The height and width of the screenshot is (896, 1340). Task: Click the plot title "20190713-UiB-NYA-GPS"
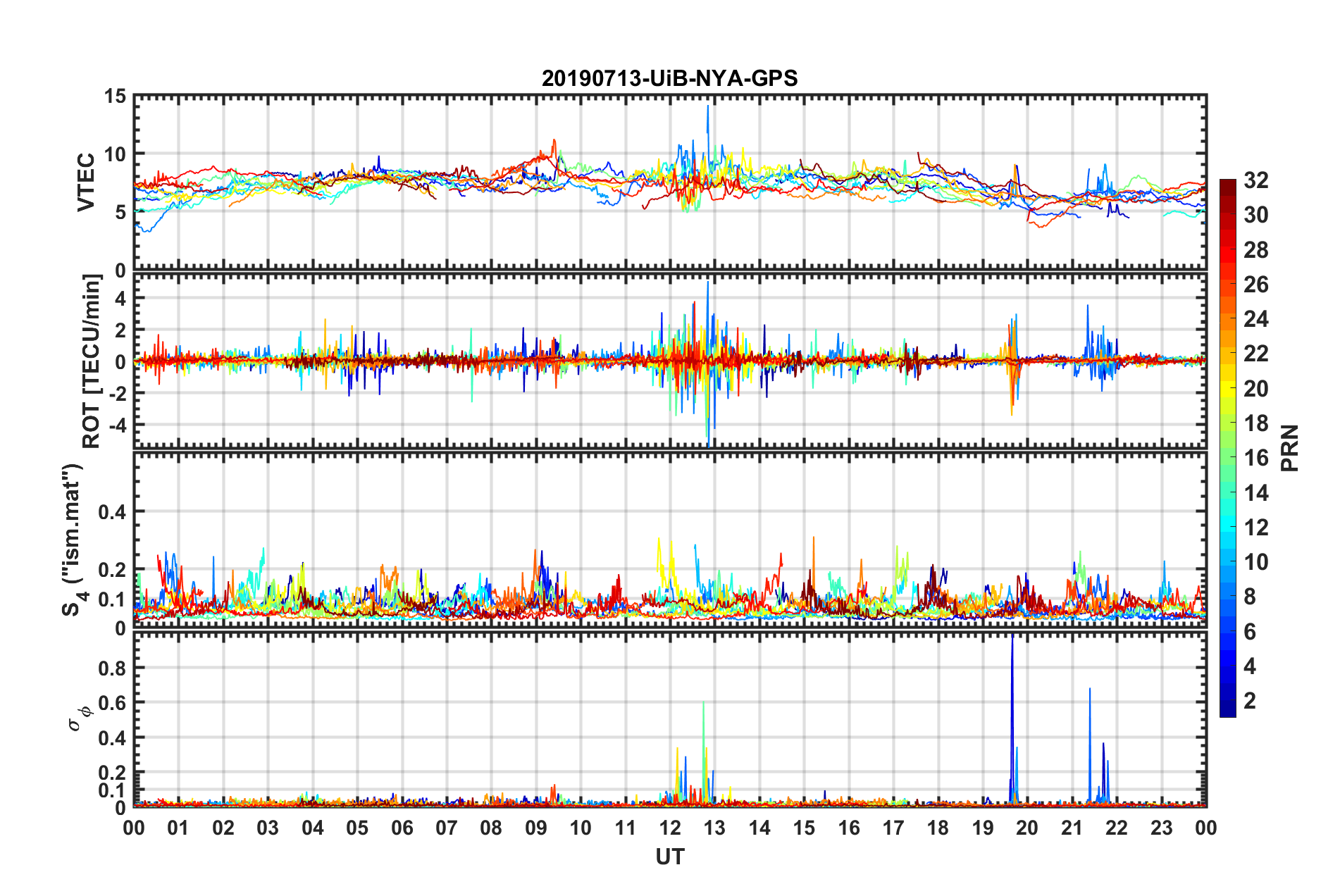(x=669, y=78)
